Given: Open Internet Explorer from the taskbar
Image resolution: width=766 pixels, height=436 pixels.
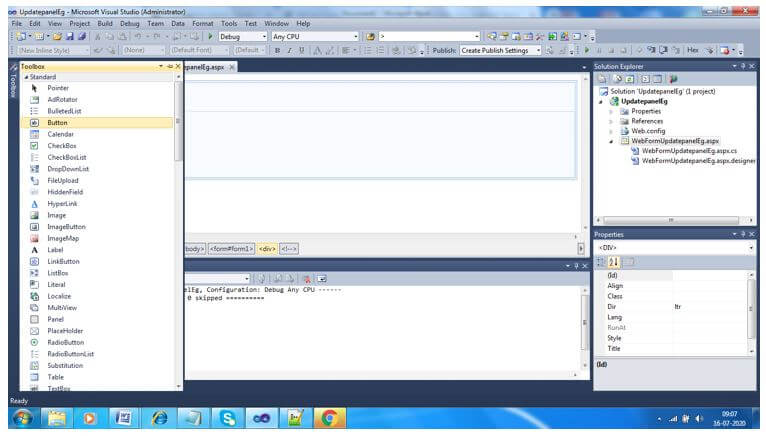Looking at the screenshot, I should click(159, 418).
